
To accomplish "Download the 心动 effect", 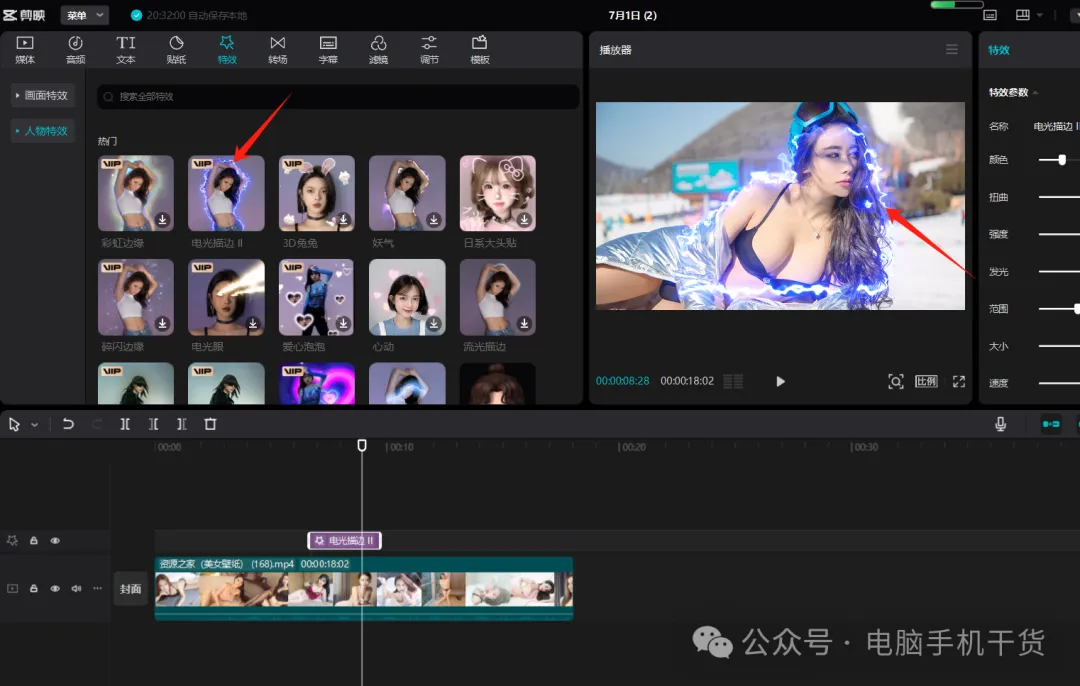I will pos(434,323).
